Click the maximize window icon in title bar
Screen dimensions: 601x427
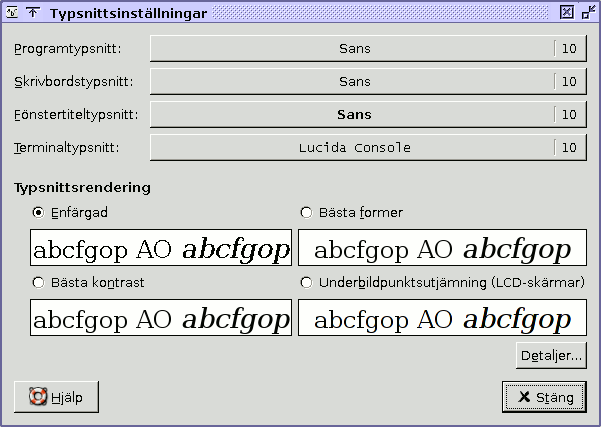pyautogui.click(x=589, y=13)
